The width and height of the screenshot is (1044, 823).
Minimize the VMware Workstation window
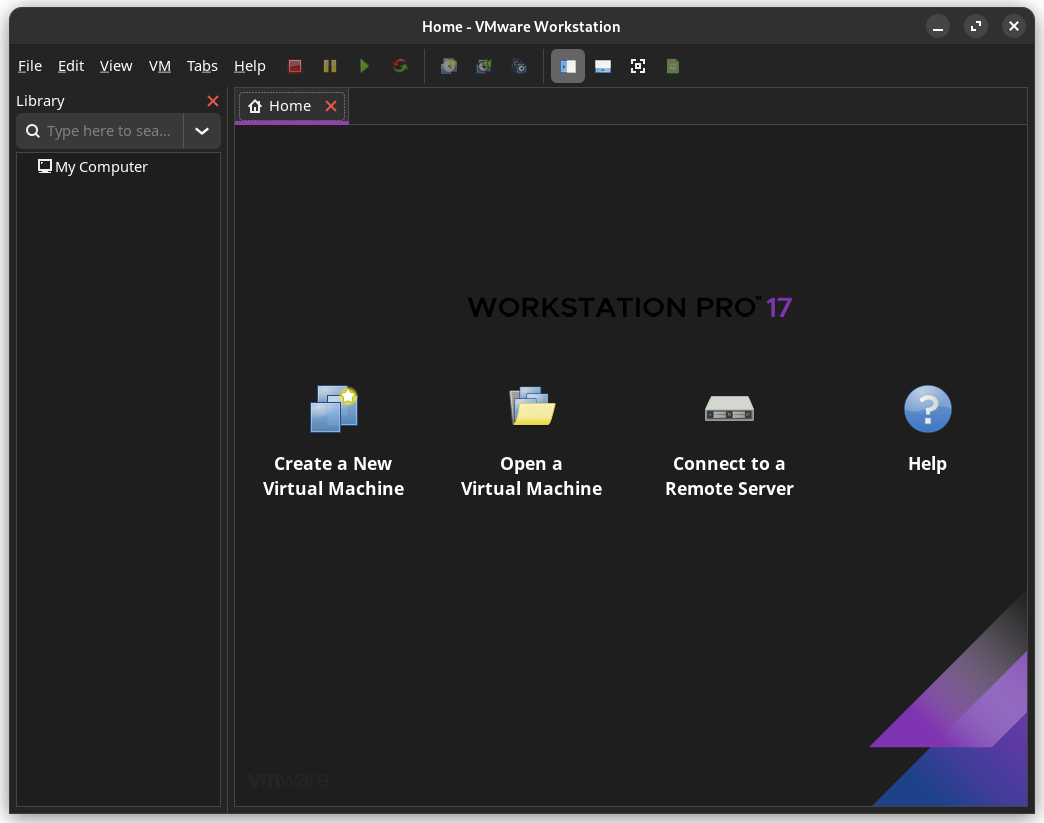pyautogui.click(x=938, y=27)
